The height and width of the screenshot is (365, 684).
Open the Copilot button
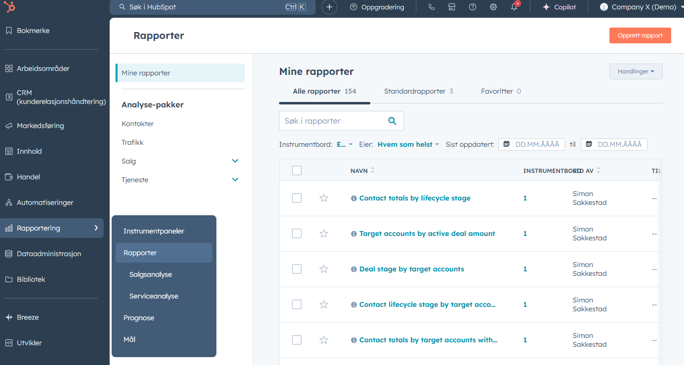point(559,7)
